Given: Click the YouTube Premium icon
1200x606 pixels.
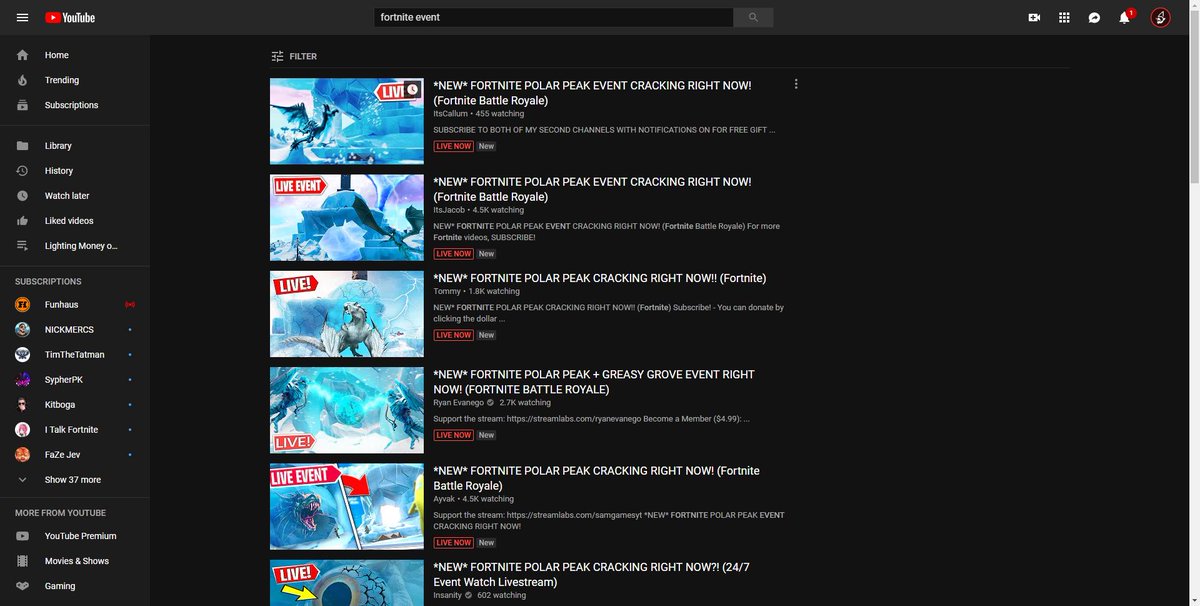Looking at the screenshot, I should (22, 536).
